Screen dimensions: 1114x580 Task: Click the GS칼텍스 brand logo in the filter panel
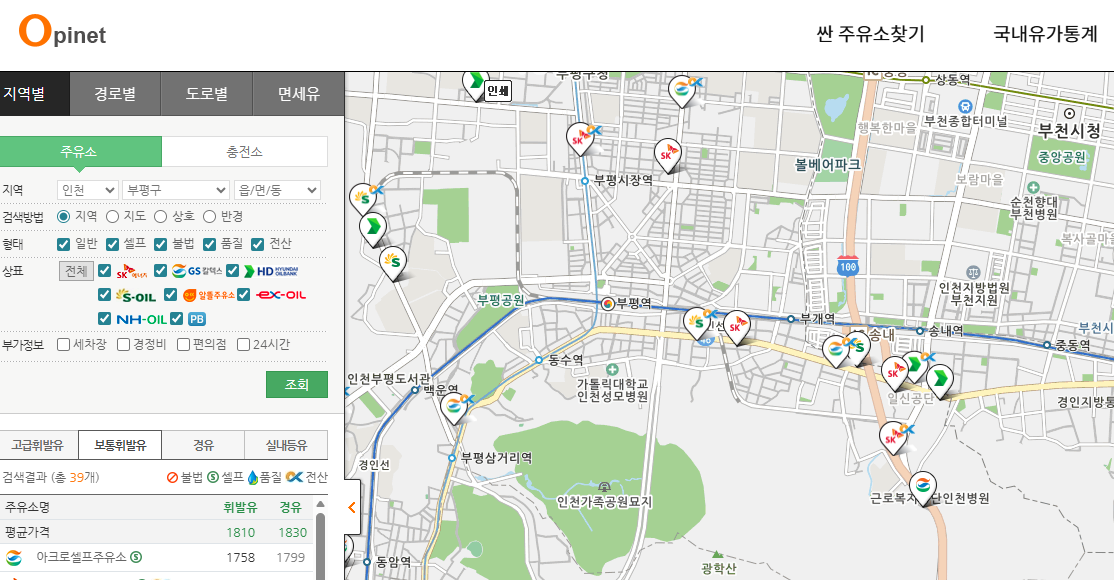point(197,272)
